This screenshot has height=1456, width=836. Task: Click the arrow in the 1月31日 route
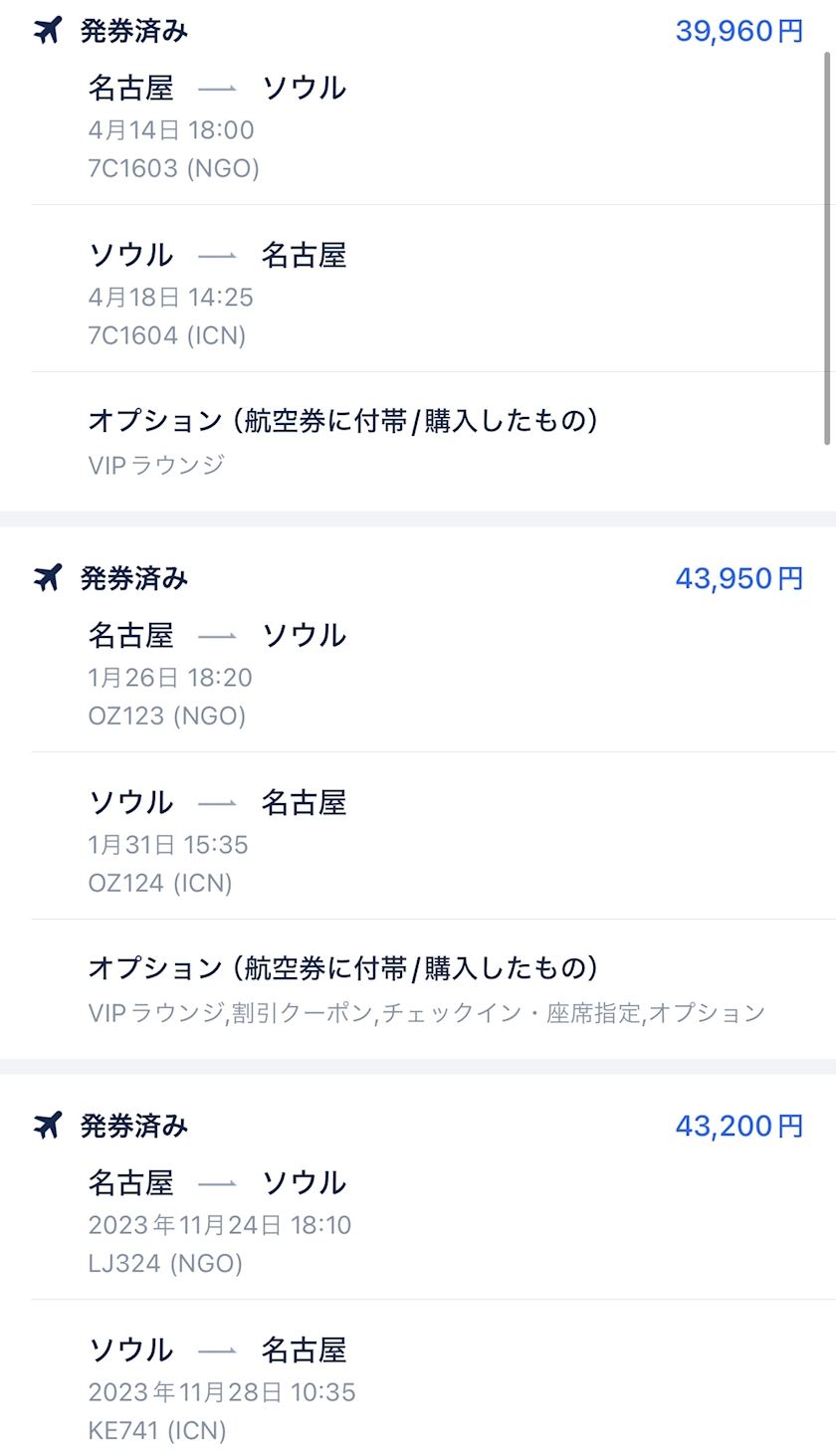click(217, 803)
